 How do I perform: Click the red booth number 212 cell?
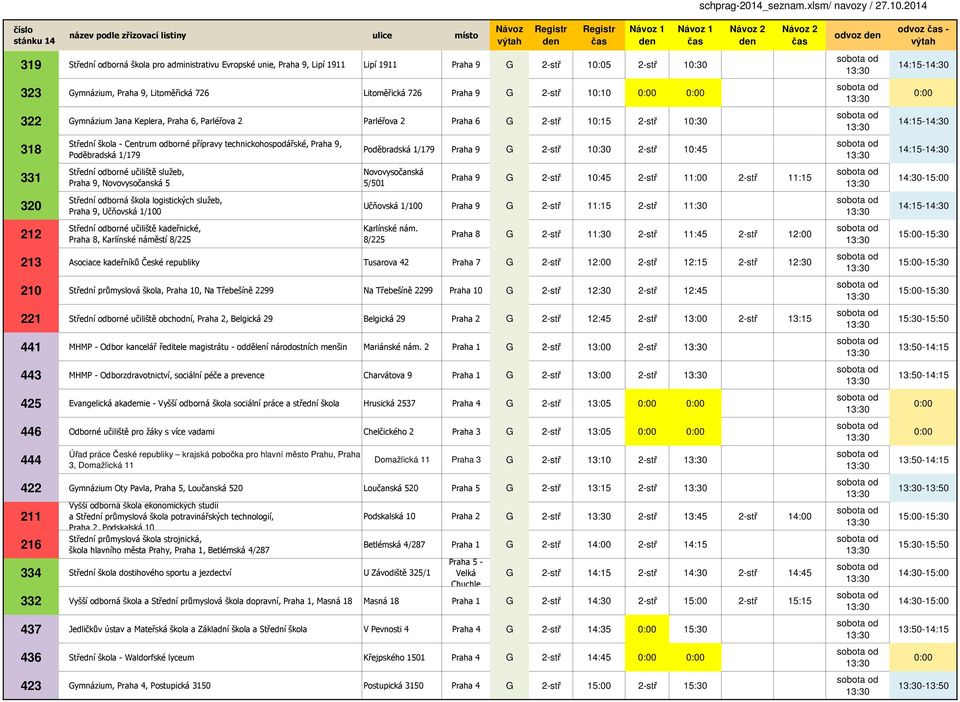click(31, 234)
